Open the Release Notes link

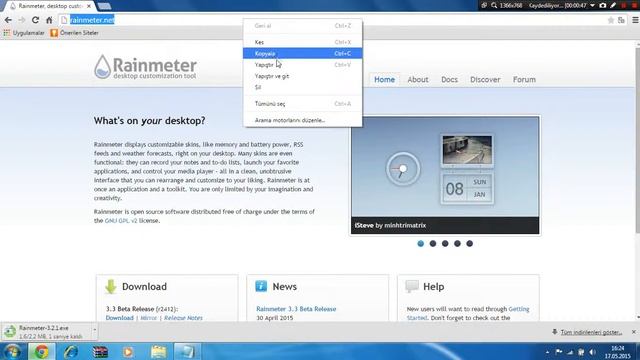183,318
